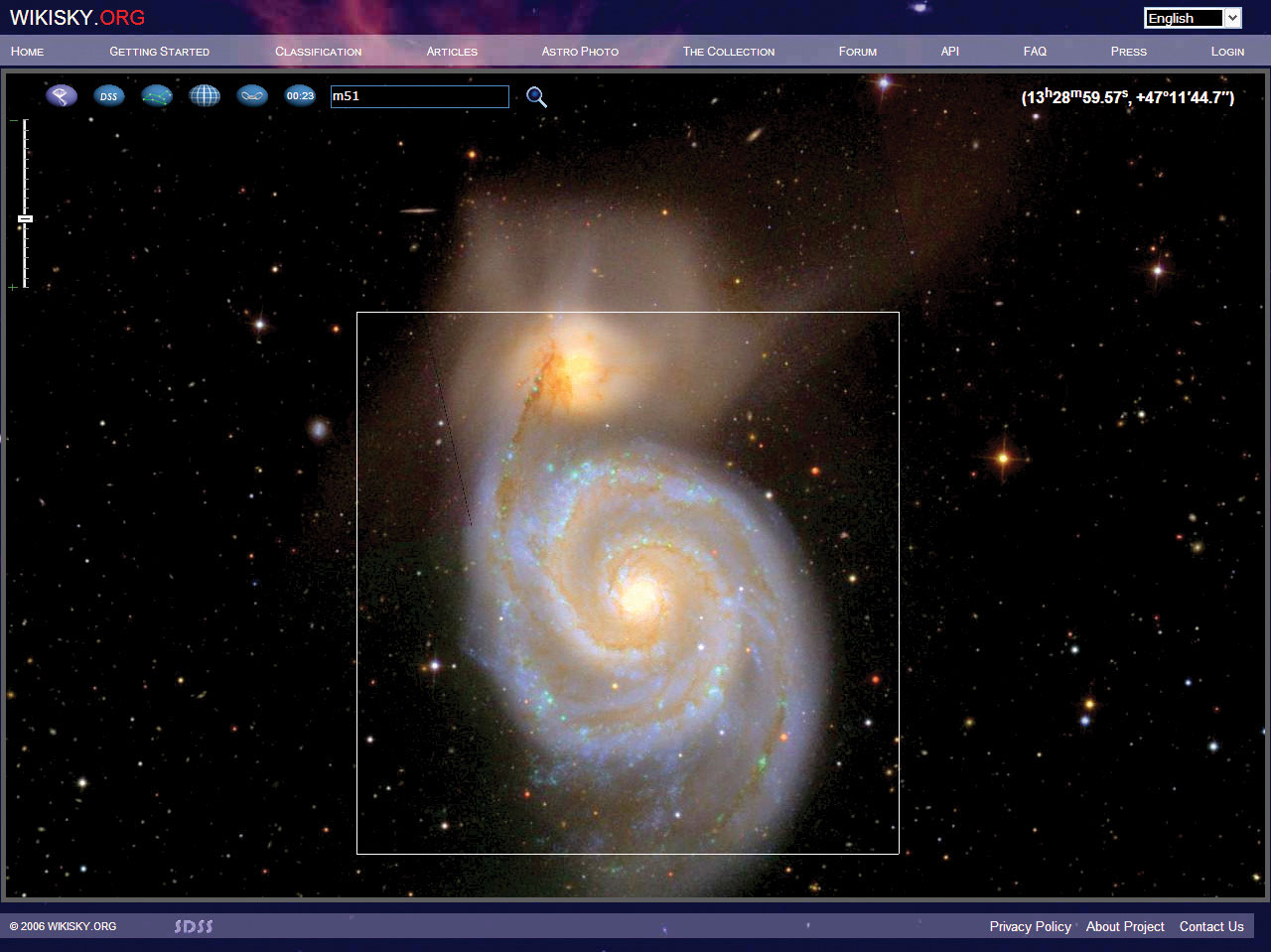Select the SDSS survey telescope icon

[62, 95]
